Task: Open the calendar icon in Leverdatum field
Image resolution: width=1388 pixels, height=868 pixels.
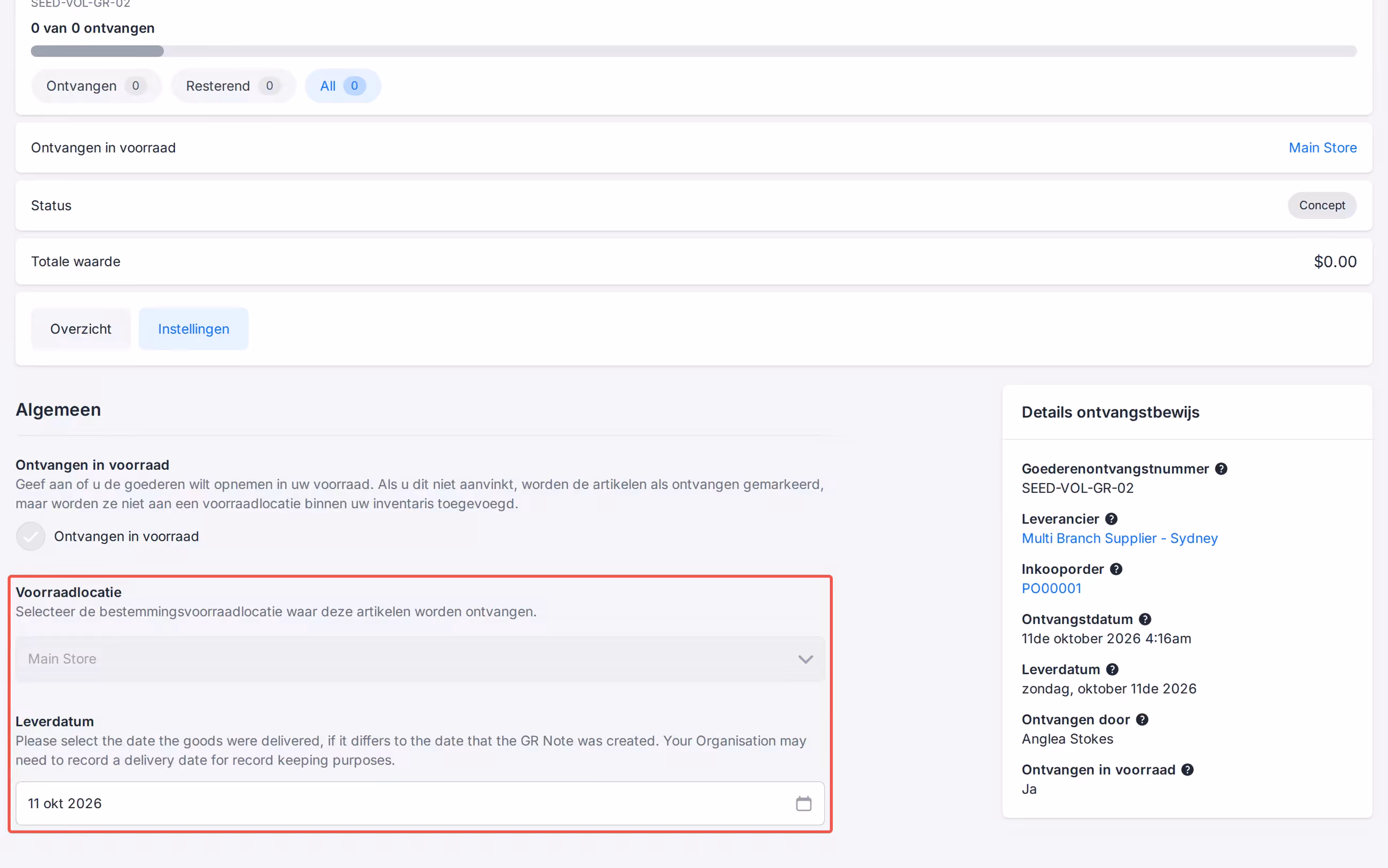Action: tap(803, 803)
